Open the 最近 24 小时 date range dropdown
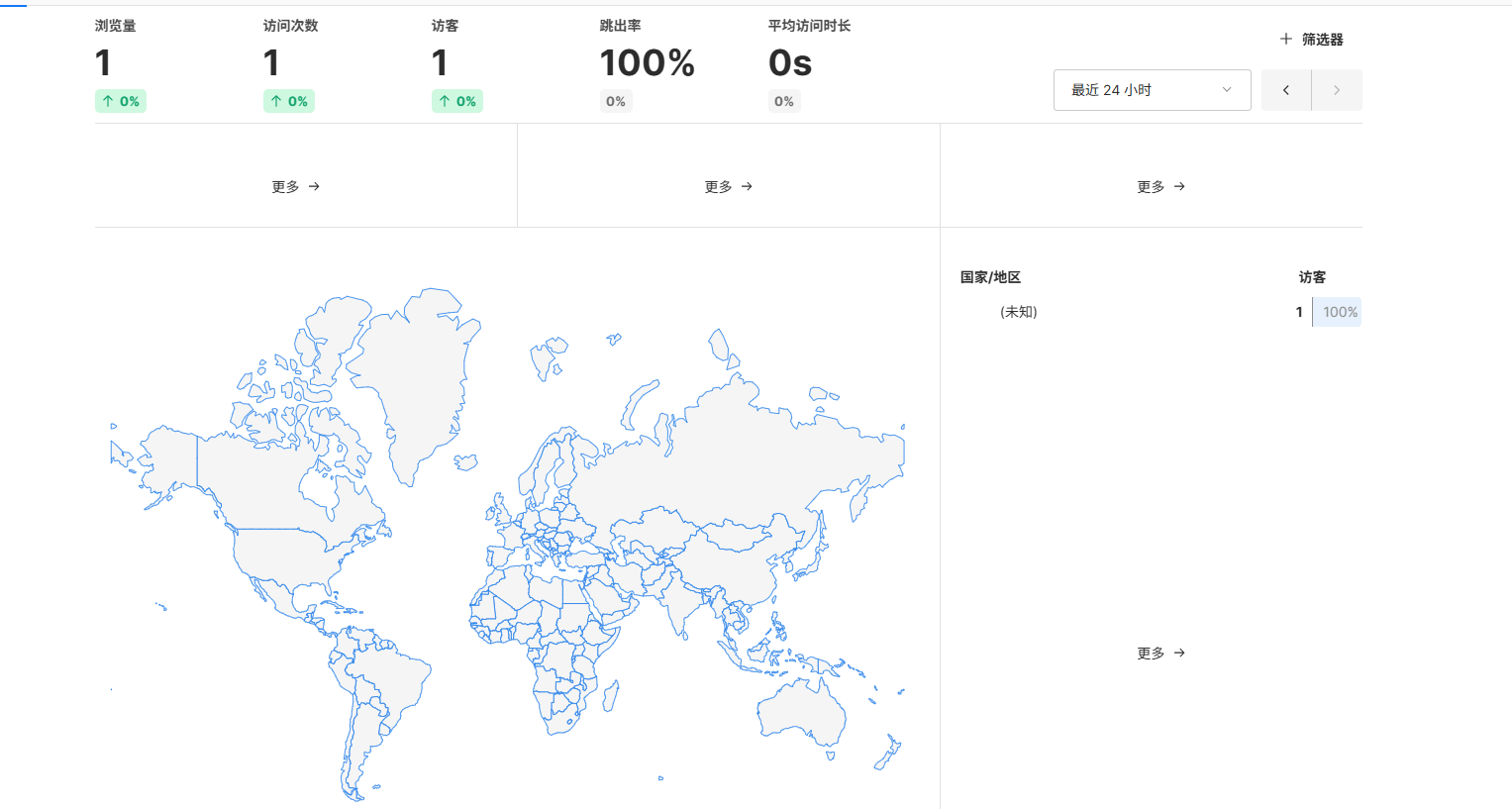 (x=1153, y=90)
